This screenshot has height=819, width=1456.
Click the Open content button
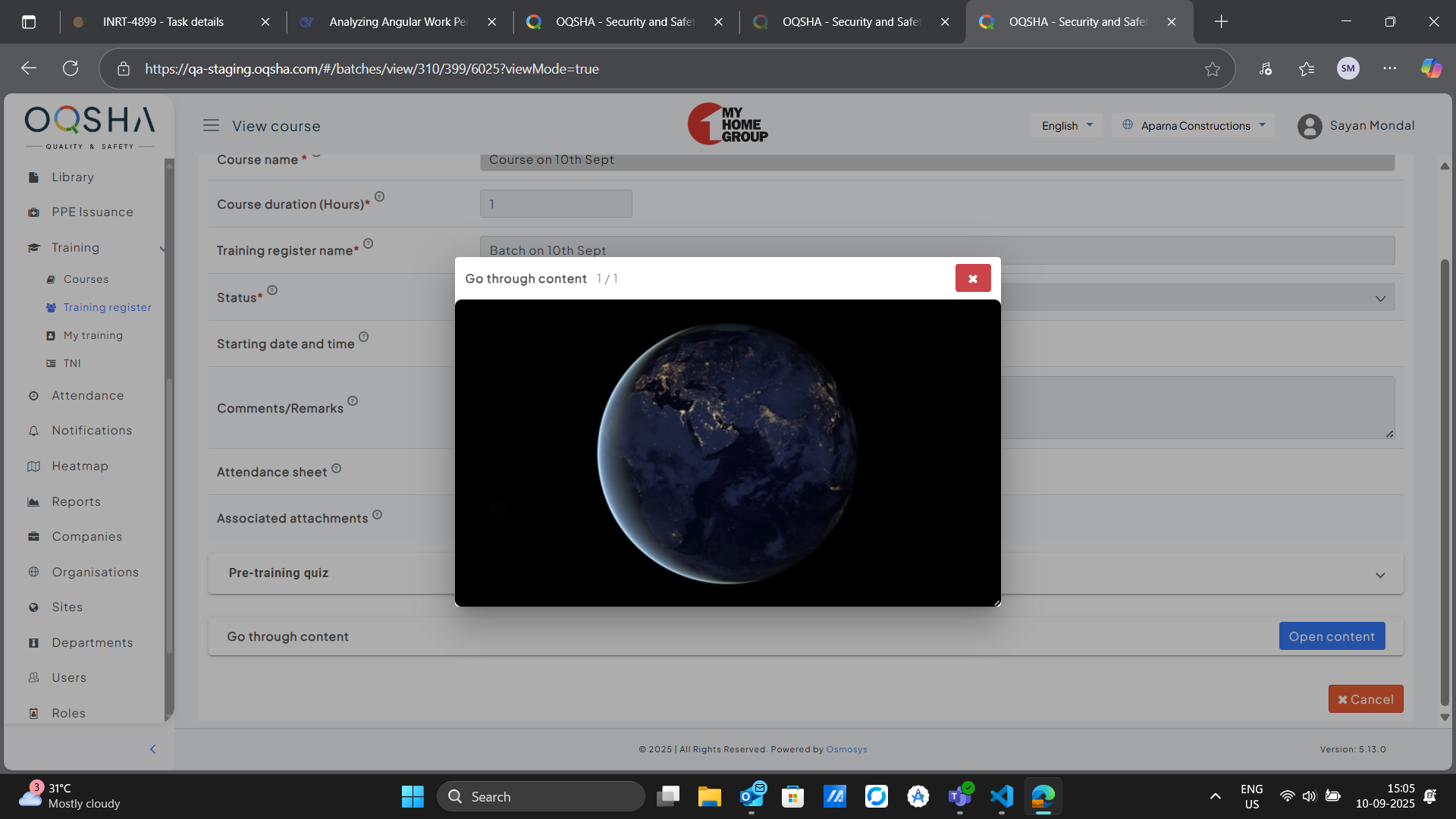tap(1331, 636)
